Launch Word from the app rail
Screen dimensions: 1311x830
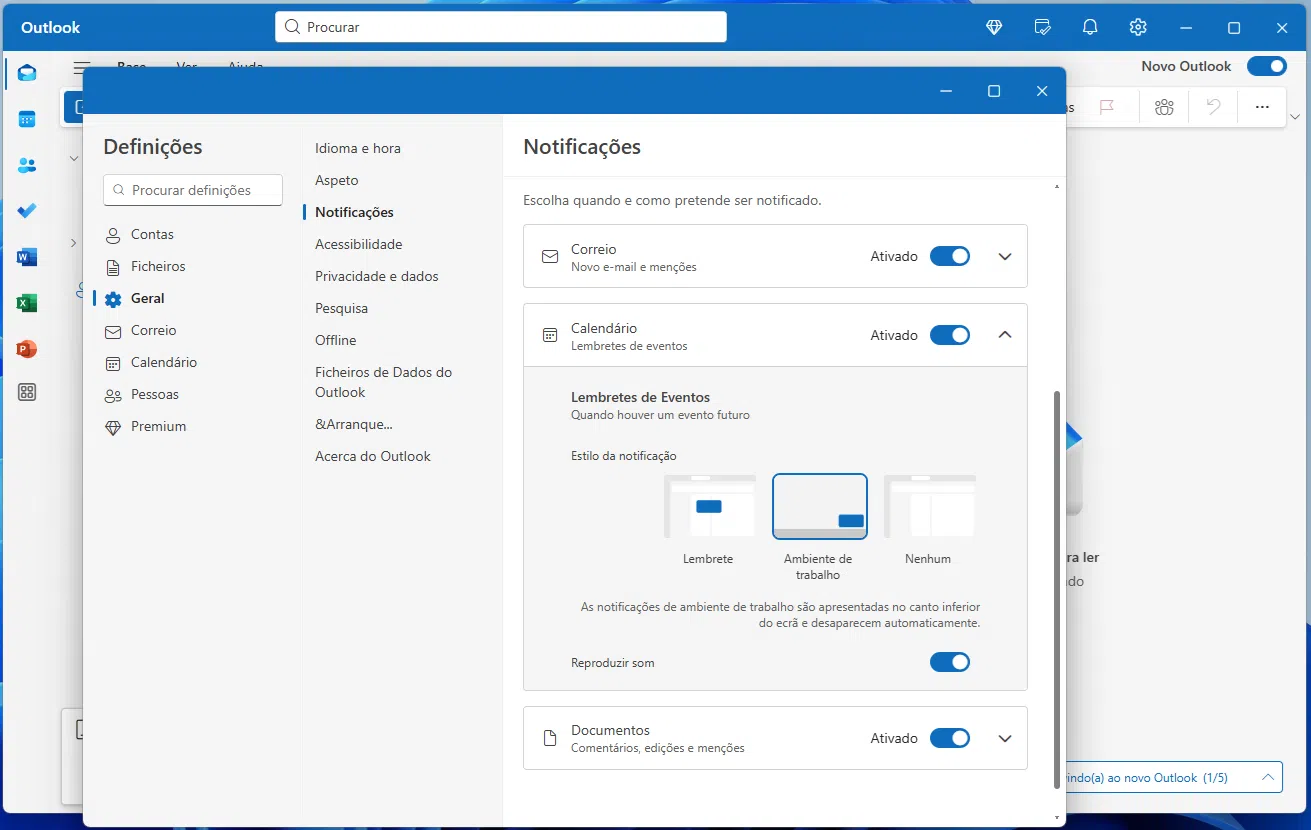[27, 257]
